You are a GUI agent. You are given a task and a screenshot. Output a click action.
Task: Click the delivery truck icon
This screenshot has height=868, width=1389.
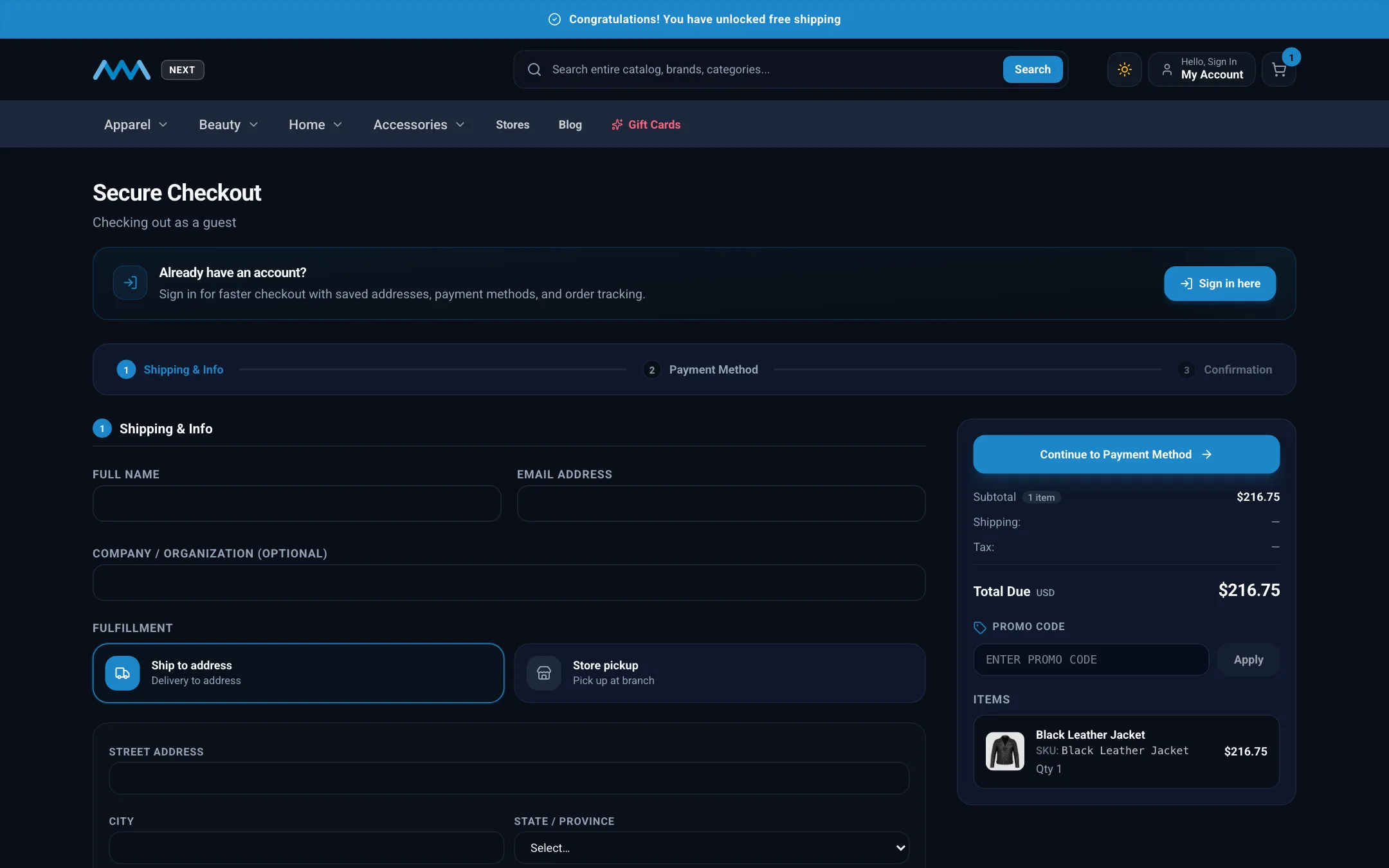pos(122,673)
